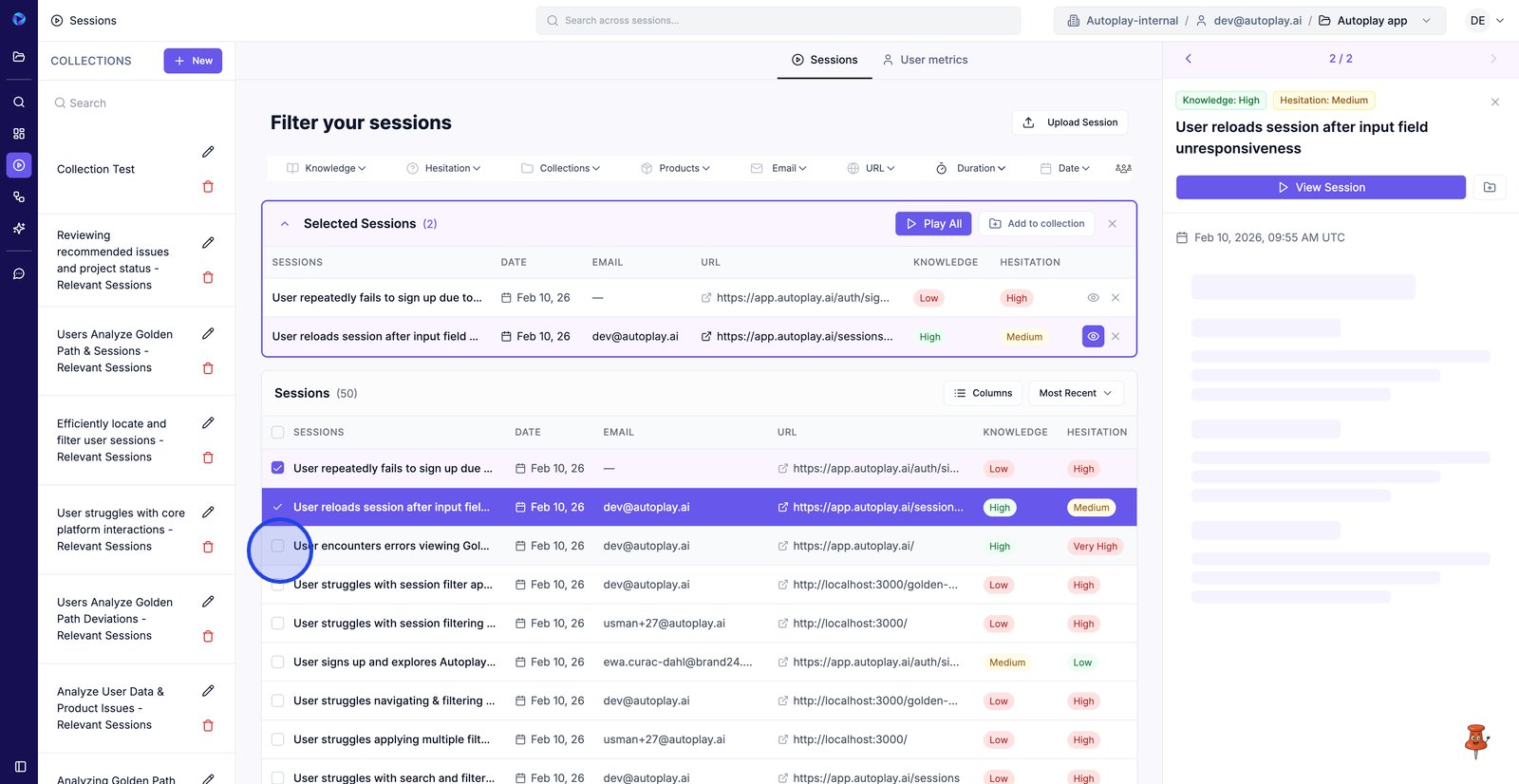Go to previous session in side panel
Image resolution: width=1519 pixels, height=784 pixels.
1188,59
